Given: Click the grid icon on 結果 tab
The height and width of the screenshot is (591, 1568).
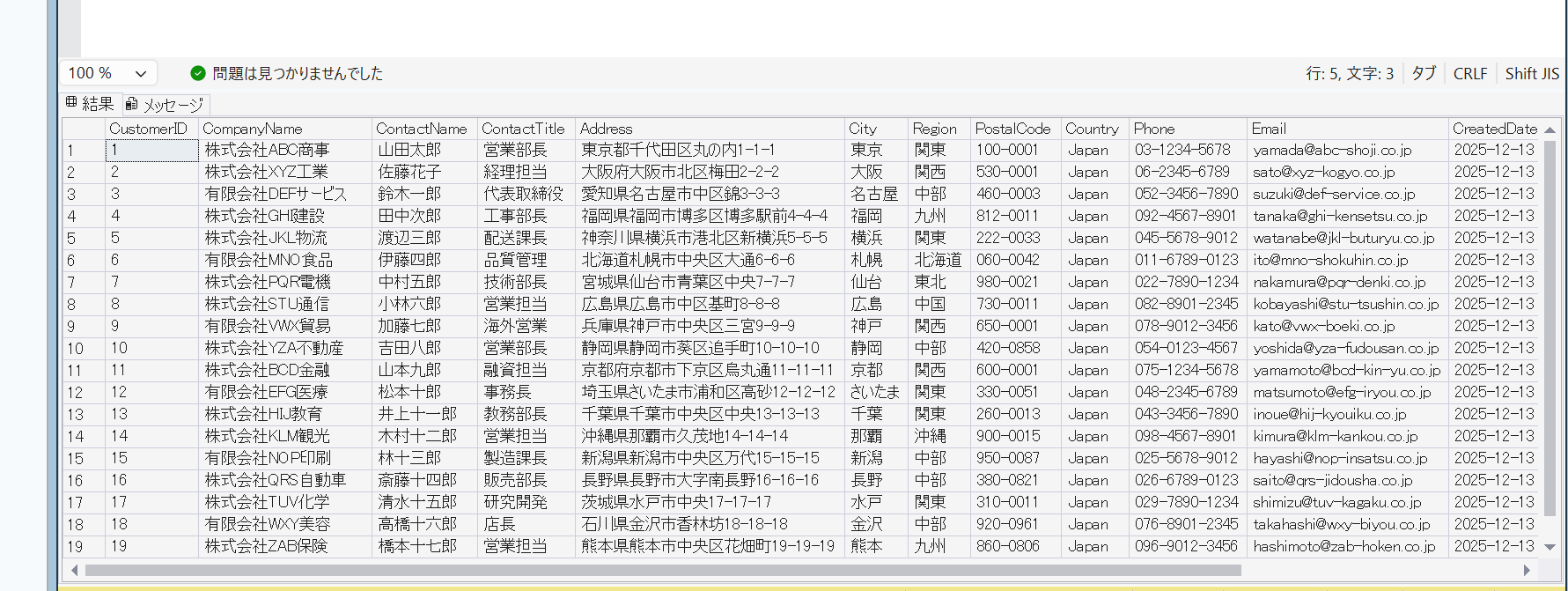Looking at the screenshot, I should pos(71,103).
